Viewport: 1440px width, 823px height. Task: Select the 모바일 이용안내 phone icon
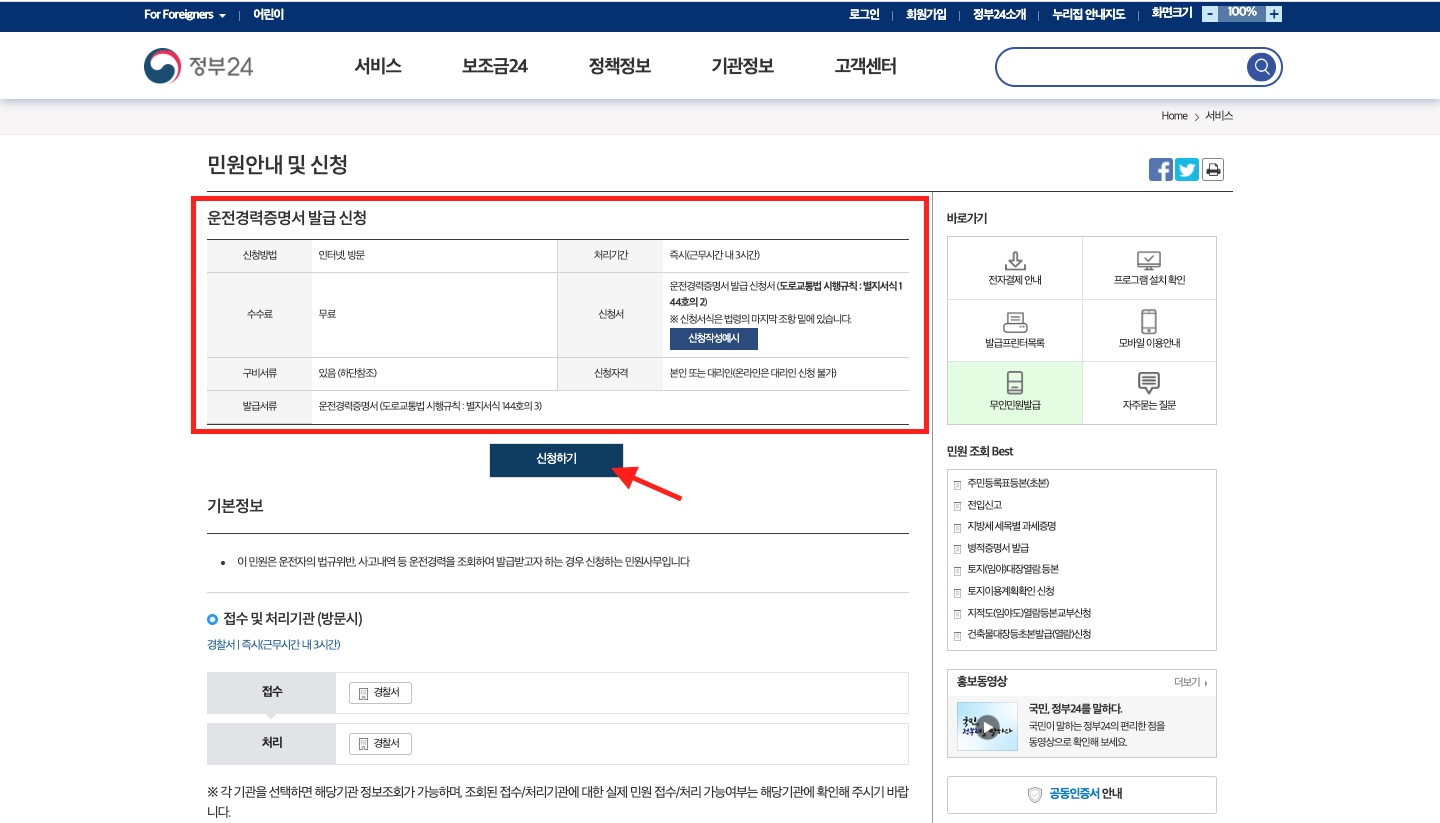[1148, 330]
